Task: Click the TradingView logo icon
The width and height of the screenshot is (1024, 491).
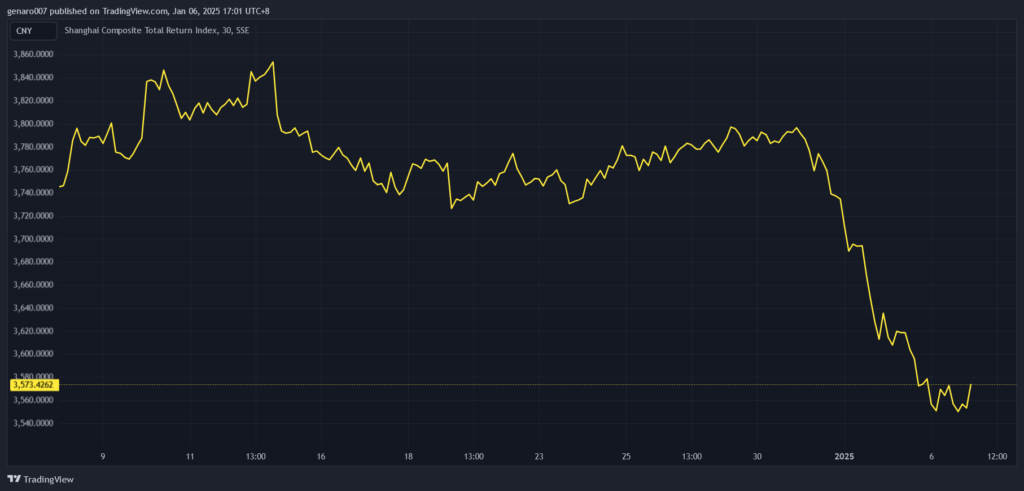Action: (x=14, y=479)
